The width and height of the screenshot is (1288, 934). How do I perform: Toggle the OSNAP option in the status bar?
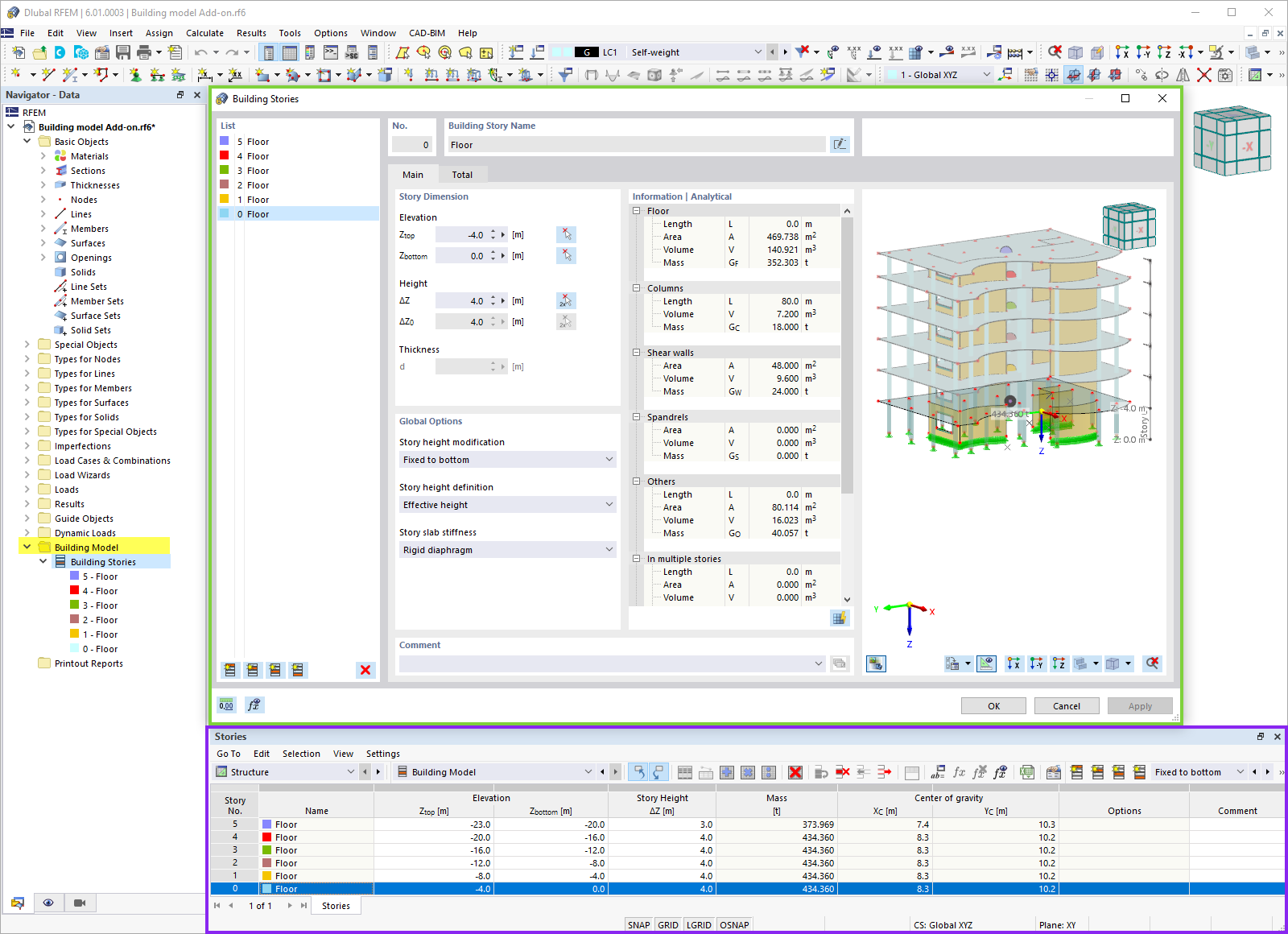tap(733, 924)
